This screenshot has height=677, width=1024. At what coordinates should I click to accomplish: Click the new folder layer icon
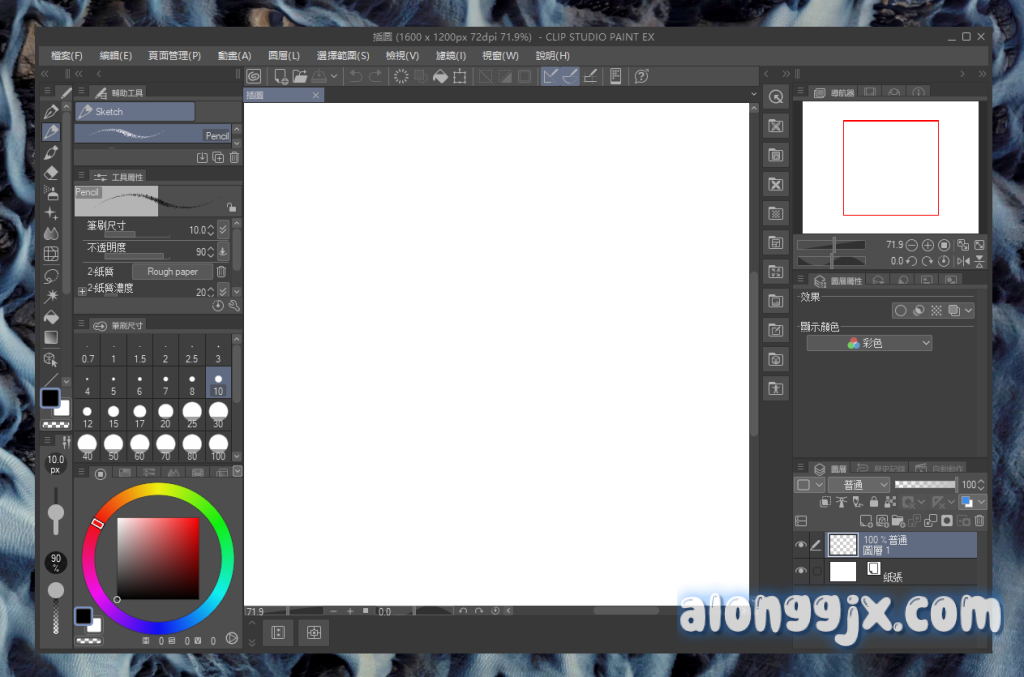pos(897,521)
